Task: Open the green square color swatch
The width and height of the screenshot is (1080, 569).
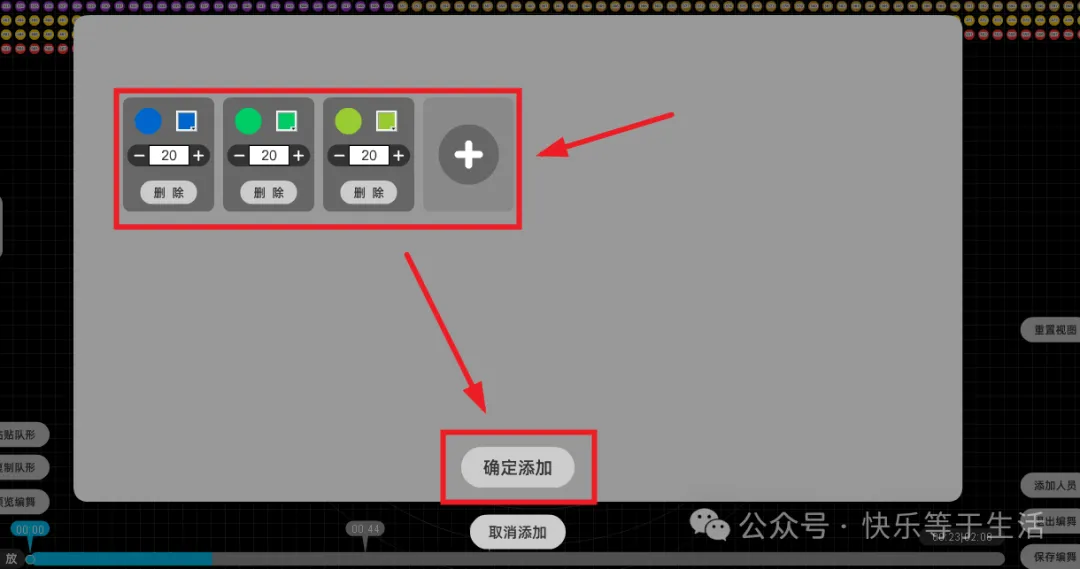Action: click(287, 121)
